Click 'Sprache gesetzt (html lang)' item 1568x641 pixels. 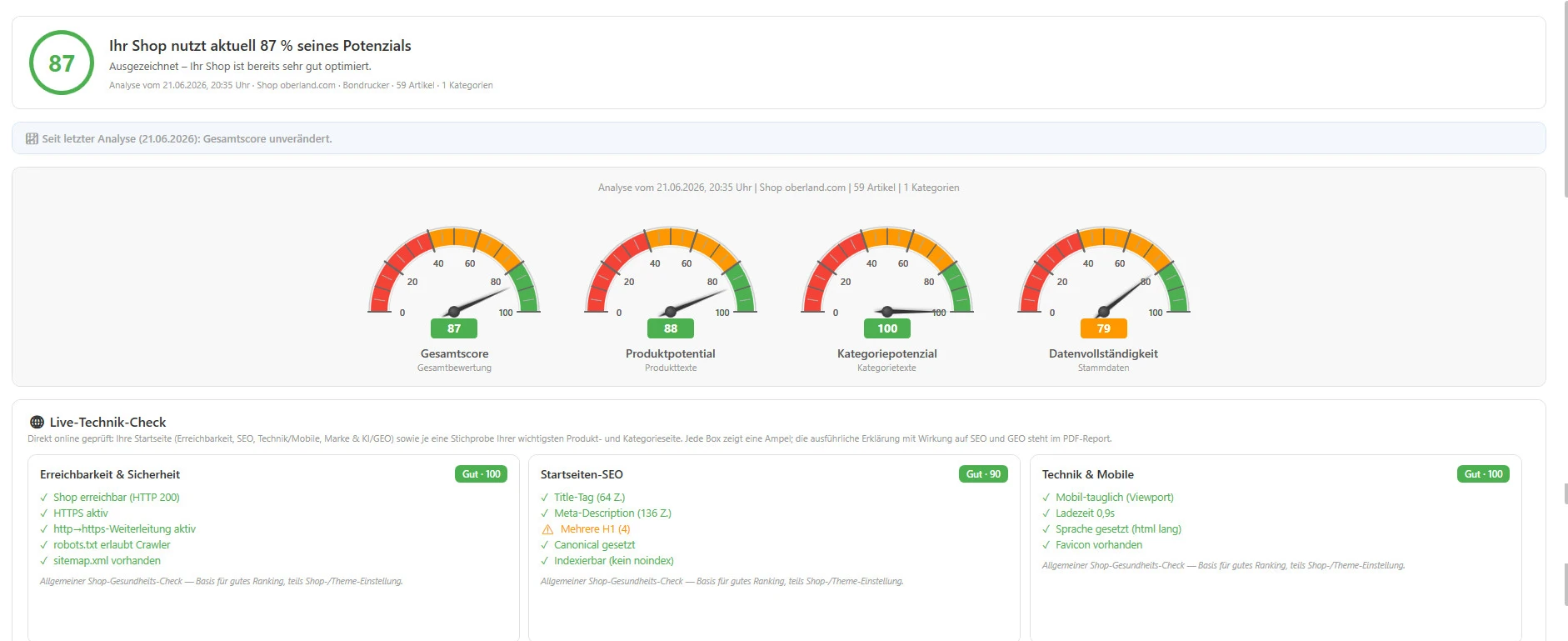[1118, 529]
